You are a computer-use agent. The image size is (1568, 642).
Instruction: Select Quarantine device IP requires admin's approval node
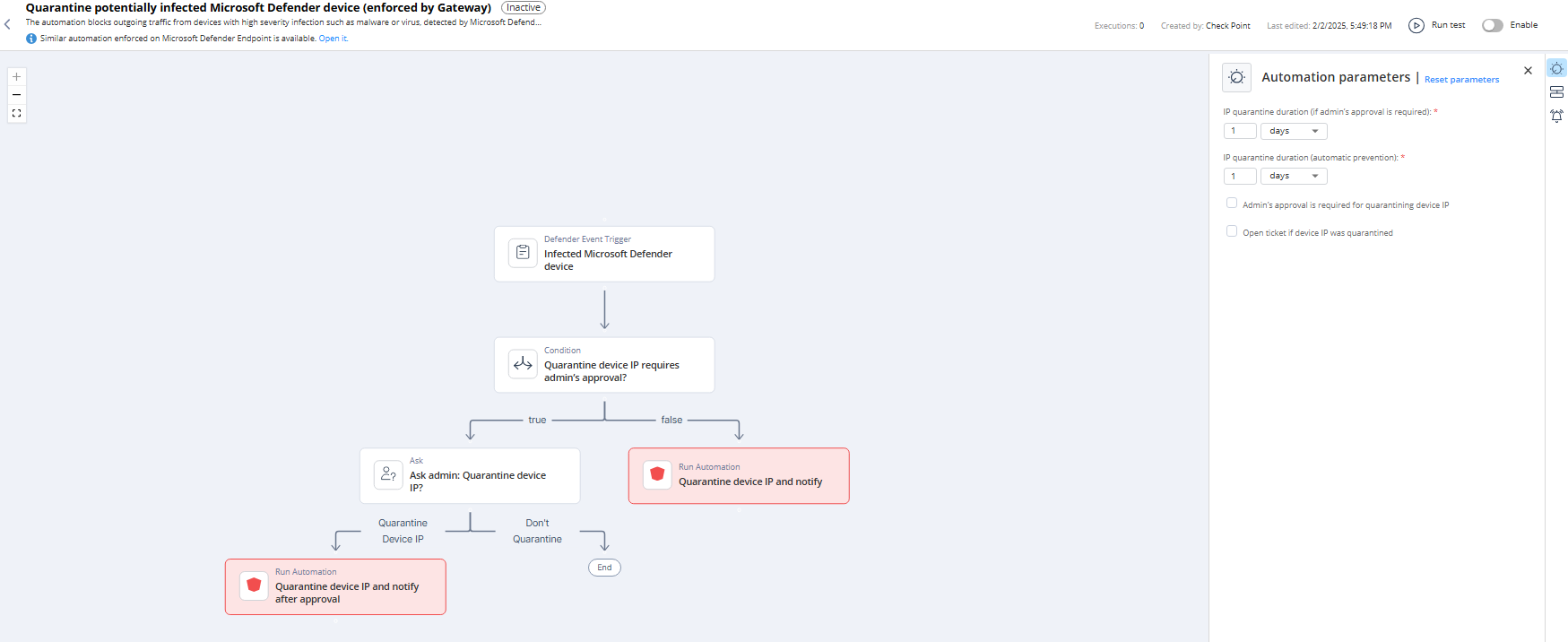[x=604, y=365]
